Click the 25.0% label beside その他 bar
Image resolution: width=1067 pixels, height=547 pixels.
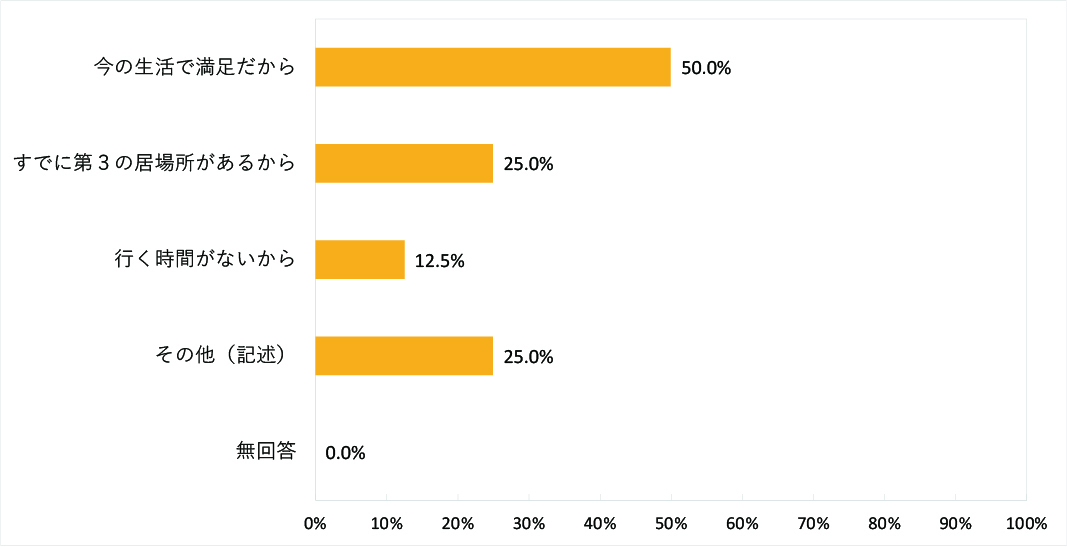[528, 357]
